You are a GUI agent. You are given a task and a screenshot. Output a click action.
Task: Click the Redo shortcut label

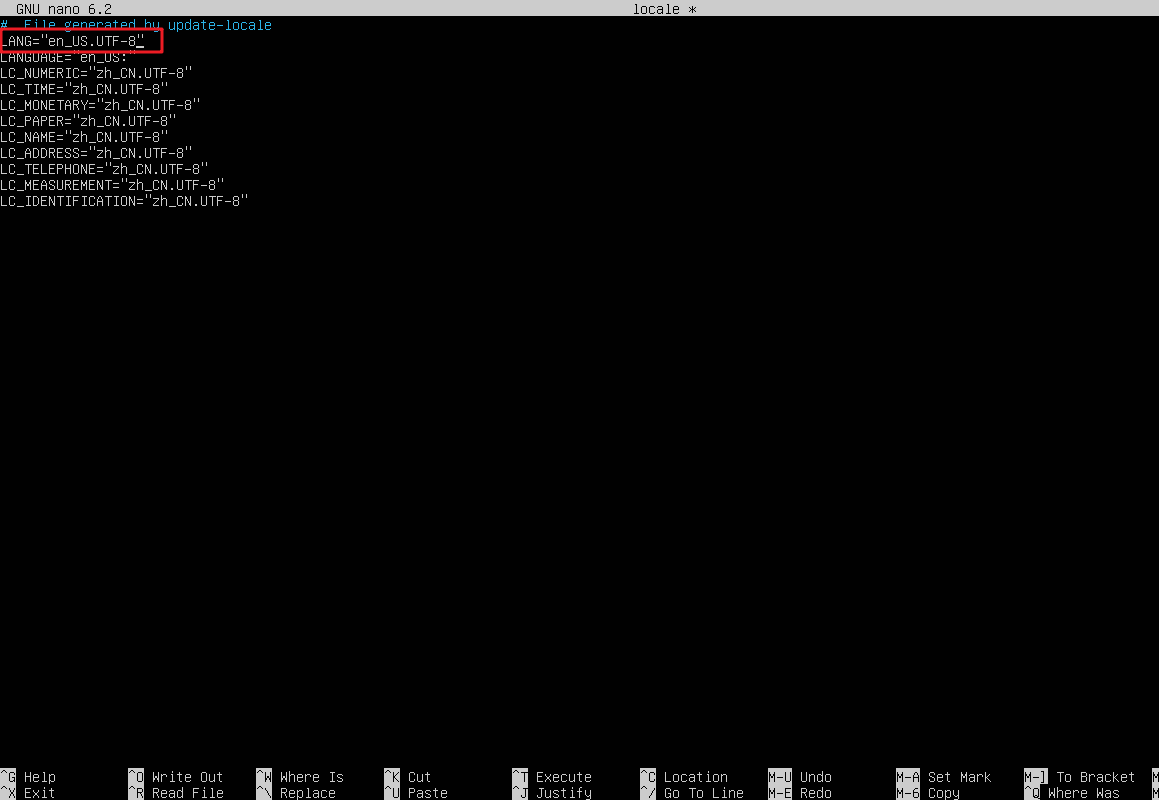[815, 793]
